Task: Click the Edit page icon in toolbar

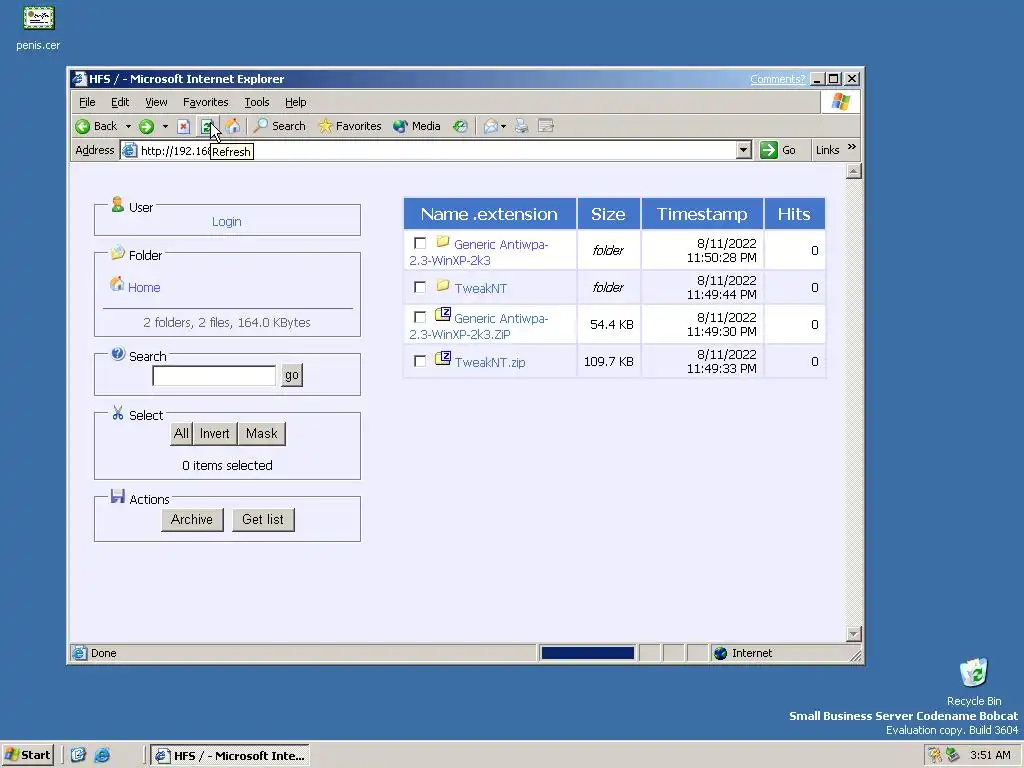Action: click(x=546, y=125)
